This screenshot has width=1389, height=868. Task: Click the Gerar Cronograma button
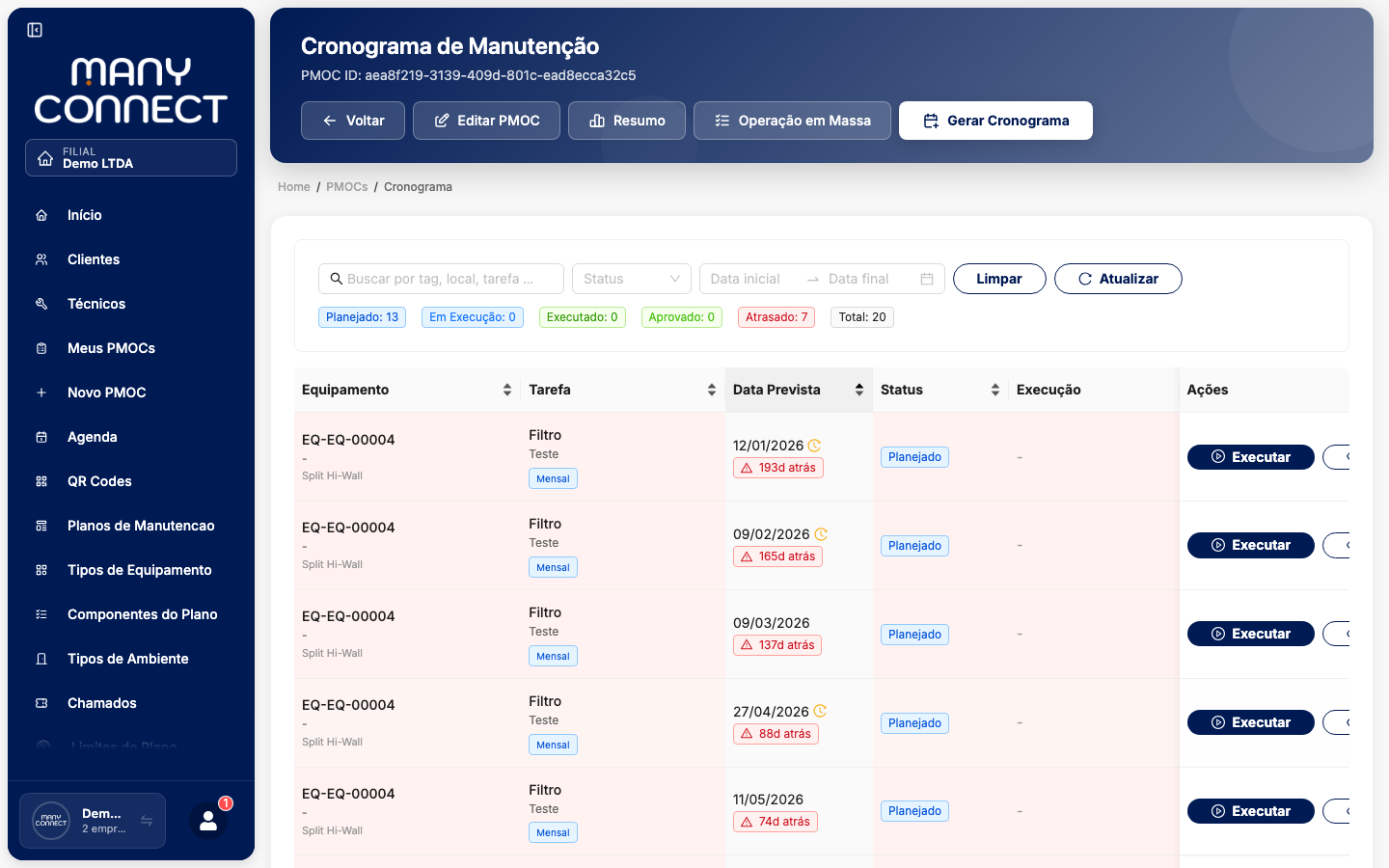pyautogui.click(x=995, y=121)
